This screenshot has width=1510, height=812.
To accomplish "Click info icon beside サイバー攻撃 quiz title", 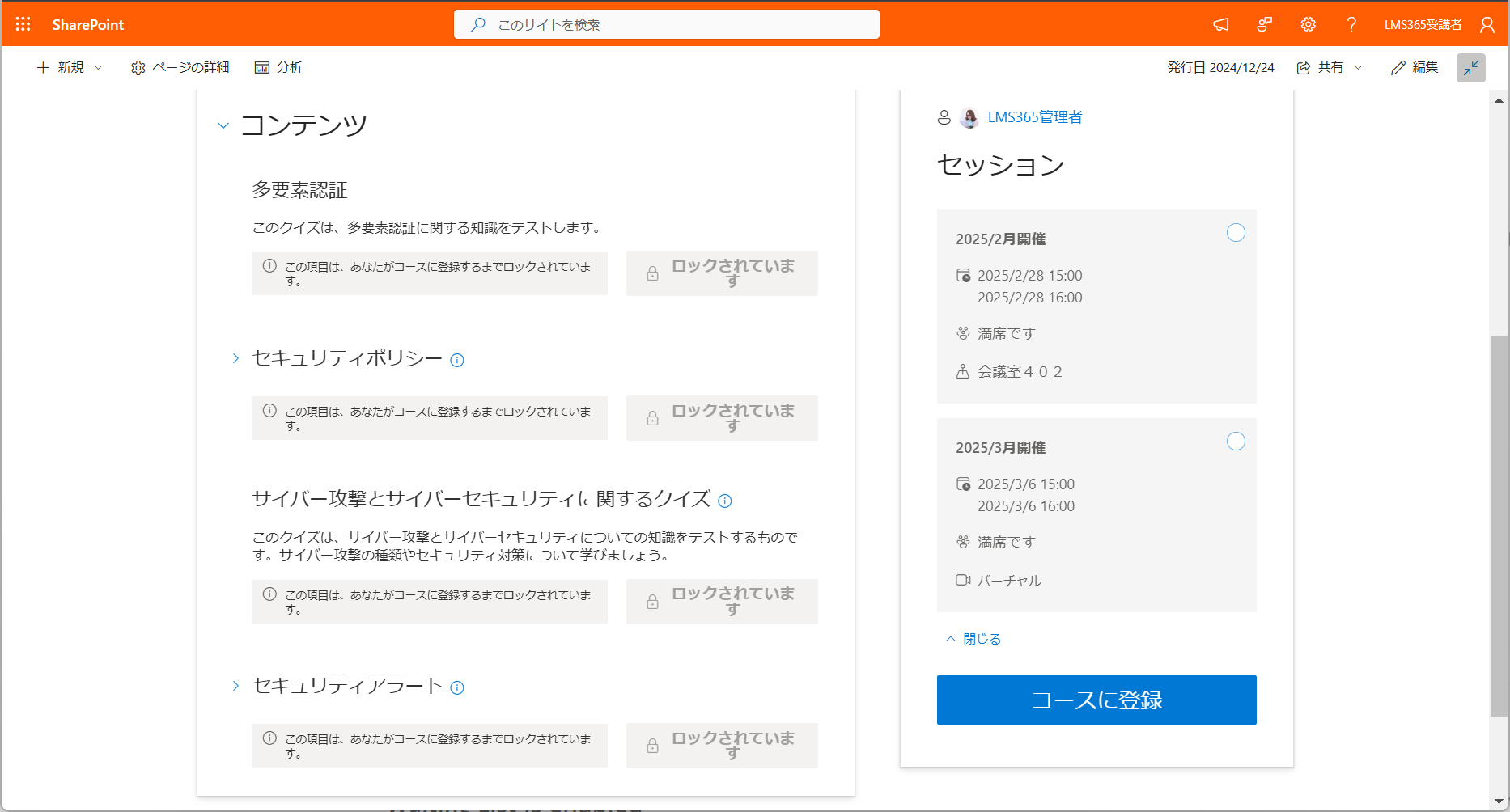I will pyautogui.click(x=725, y=501).
